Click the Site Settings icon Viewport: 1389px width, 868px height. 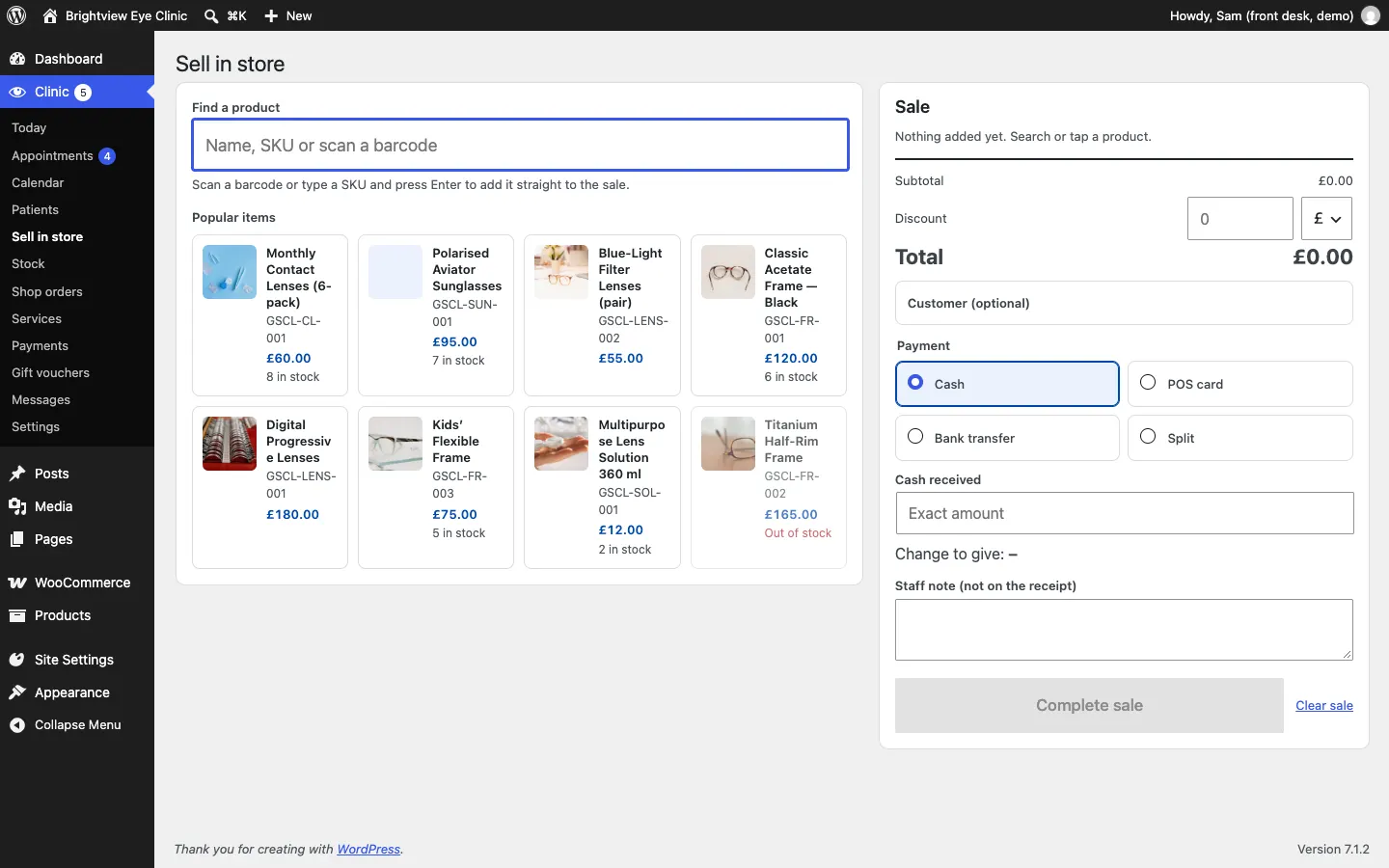point(17,660)
